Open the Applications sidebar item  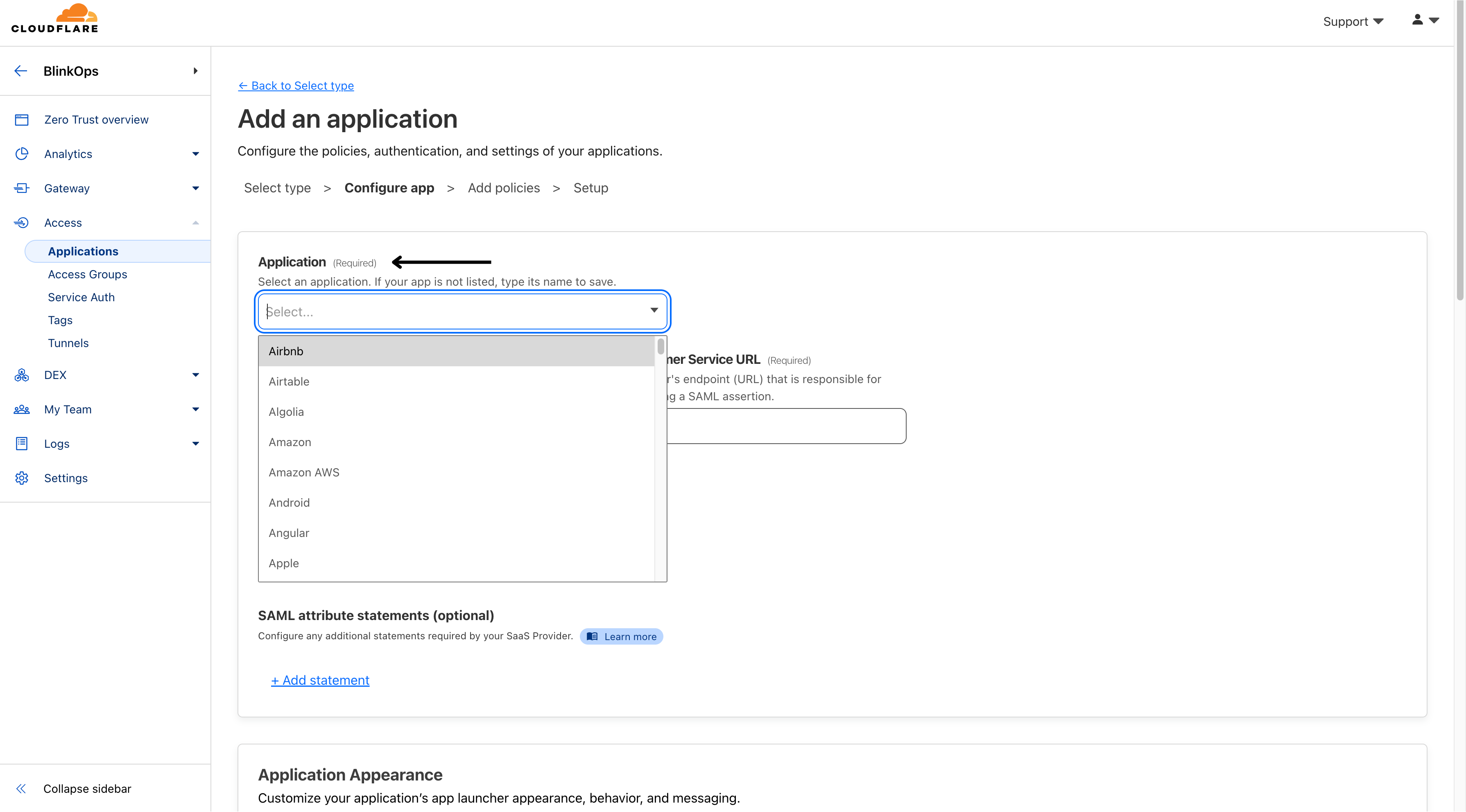click(117, 251)
